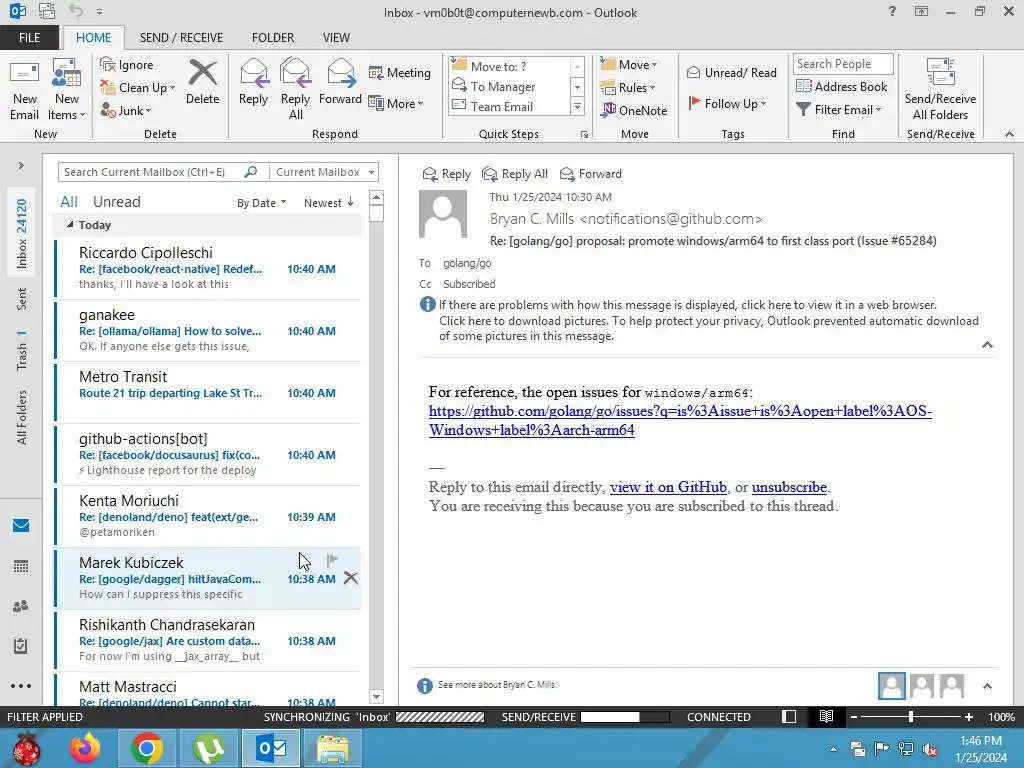The image size is (1024, 768).
Task: Click the ribbon Reply All icon
Action: coord(295,89)
